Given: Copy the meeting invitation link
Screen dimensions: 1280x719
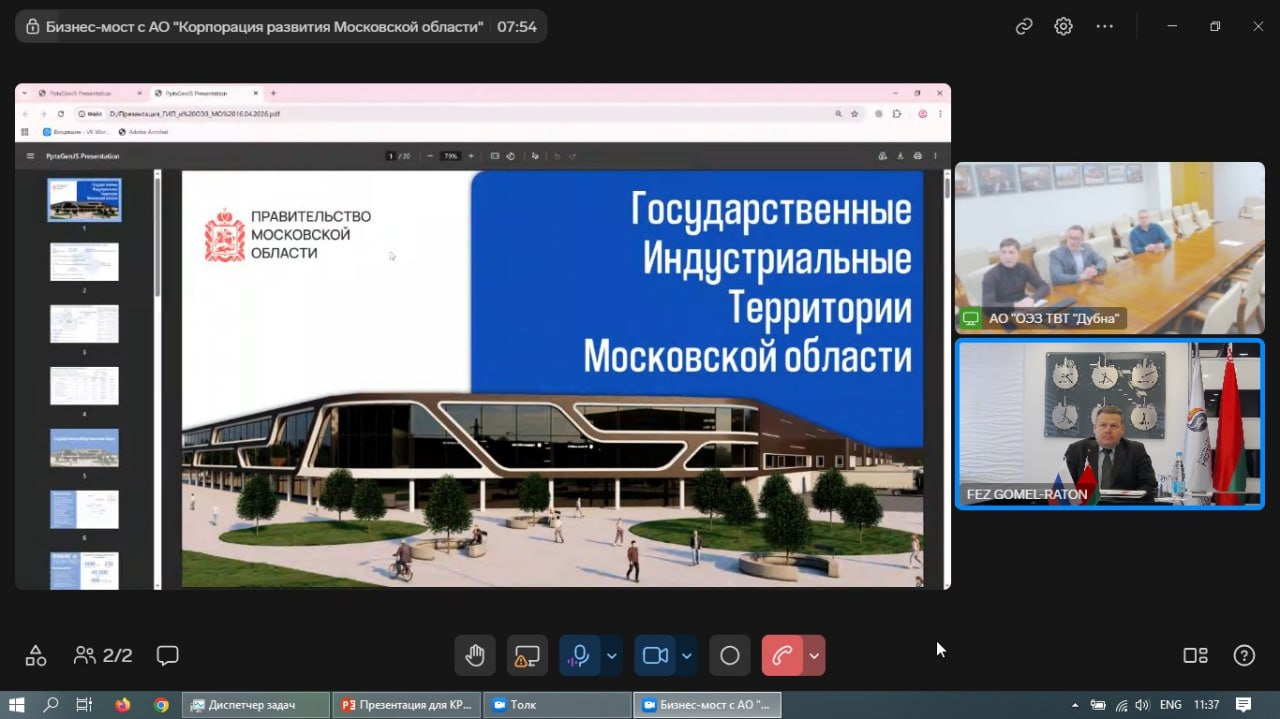Looking at the screenshot, I should 1024,27.
